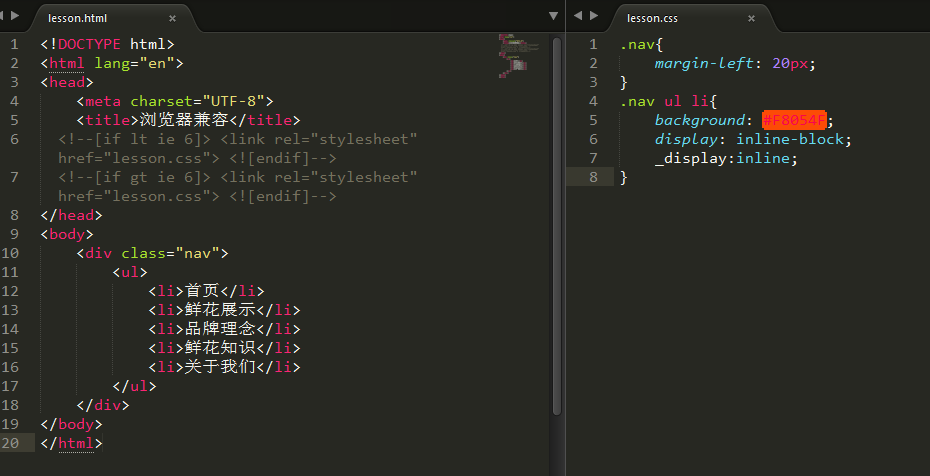Click the minimap preview of lesson.html
The height and width of the screenshot is (476, 930).
click(518, 56)
